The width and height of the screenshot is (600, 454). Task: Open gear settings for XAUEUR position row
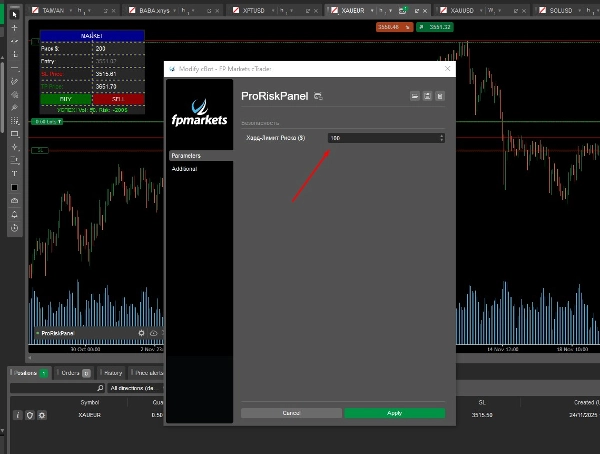pyautogui.click(x=42, y=414)
